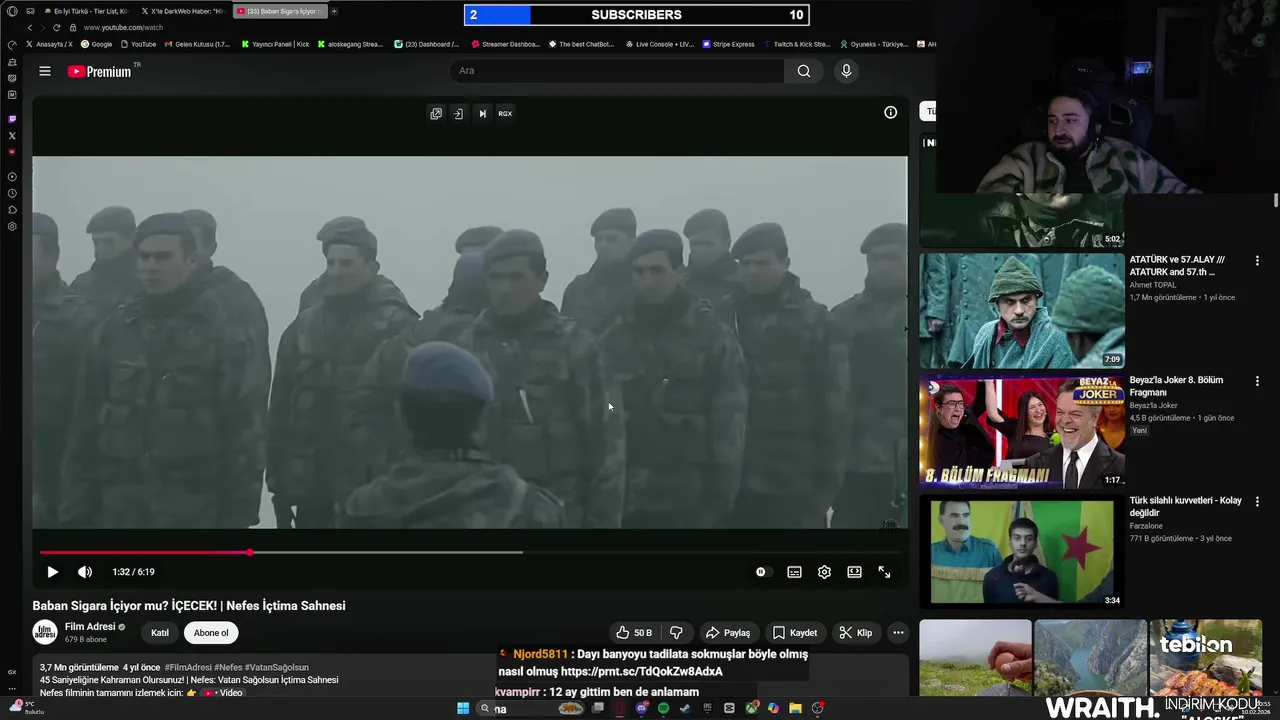Select the Baban Sigara İçiyor browser tab
This screenshot has width=1280, height=720.
coord(280,11)
